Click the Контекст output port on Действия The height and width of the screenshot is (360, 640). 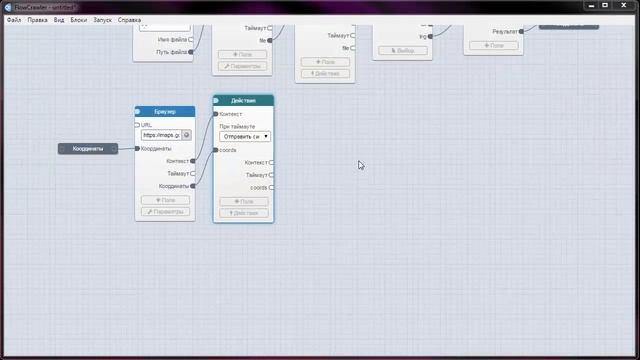click(271, 162)
